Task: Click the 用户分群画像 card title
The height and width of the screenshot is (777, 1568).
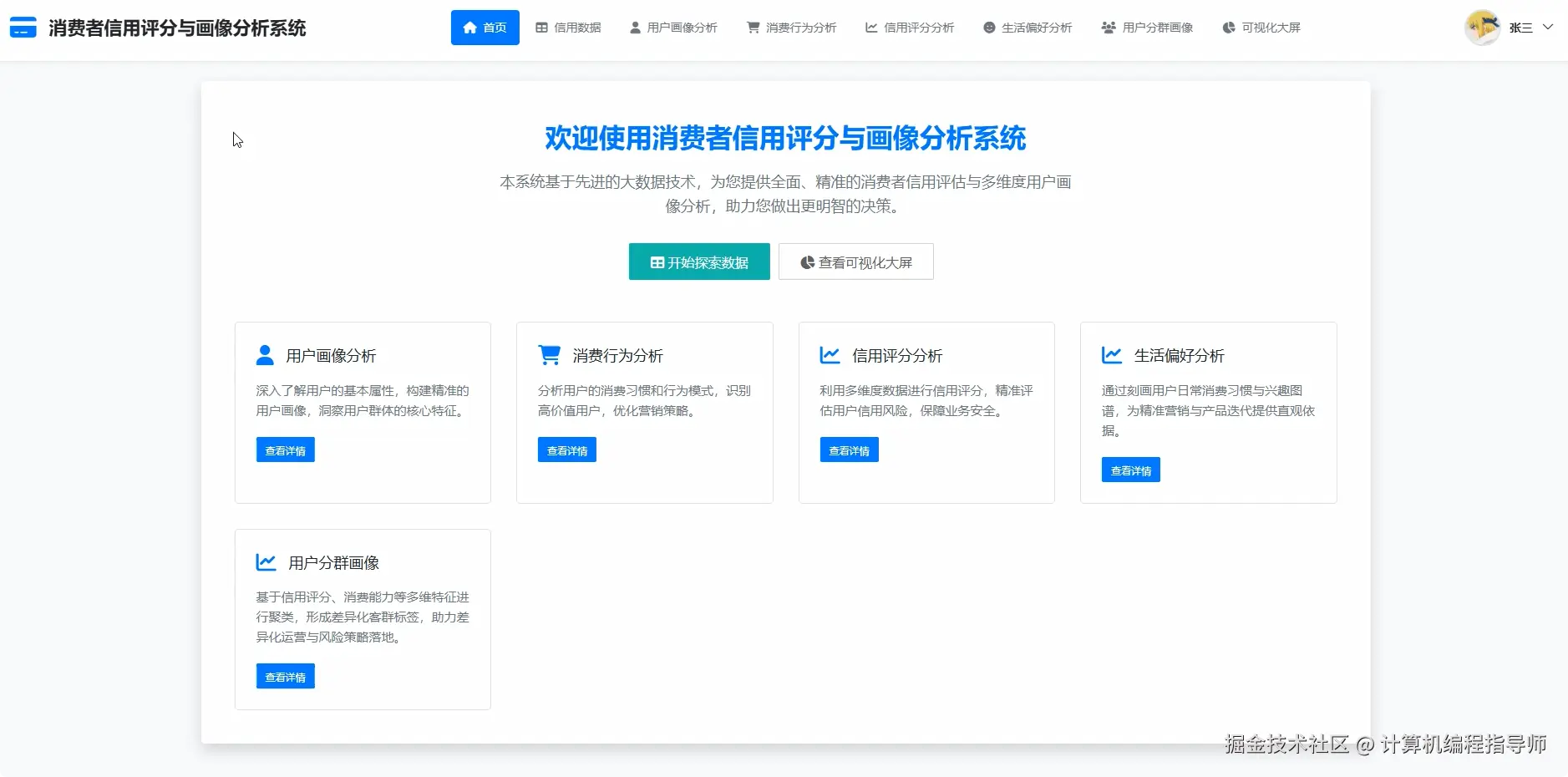Action: coord(334,562)
